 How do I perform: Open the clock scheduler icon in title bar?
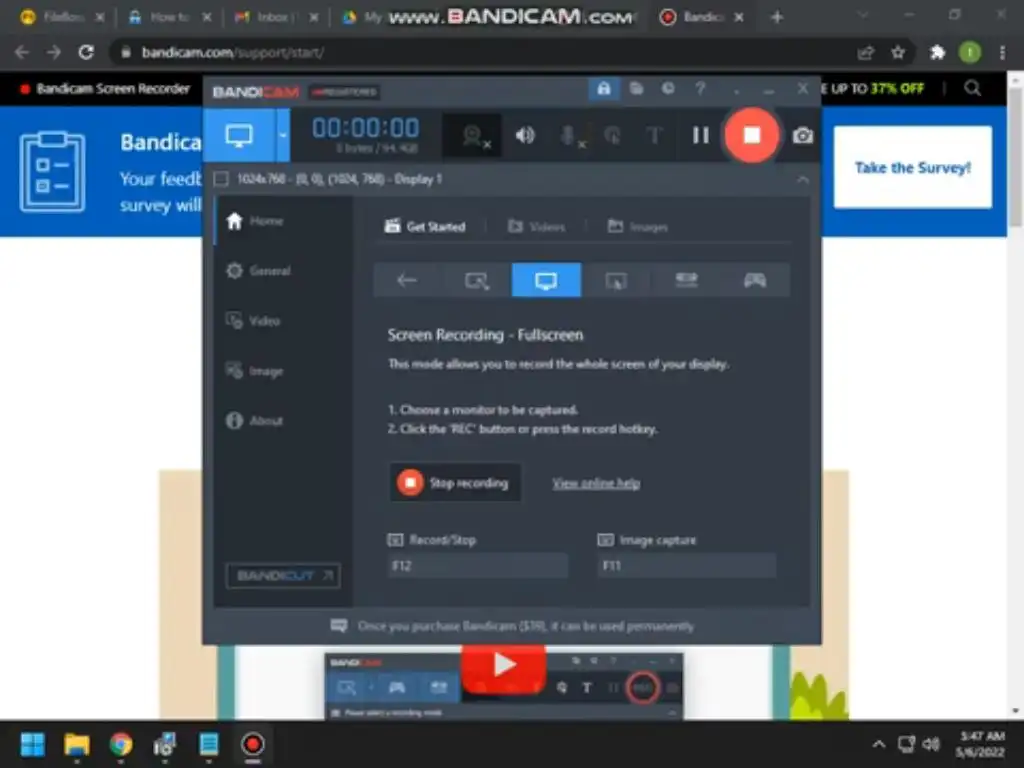coord(668,89)
